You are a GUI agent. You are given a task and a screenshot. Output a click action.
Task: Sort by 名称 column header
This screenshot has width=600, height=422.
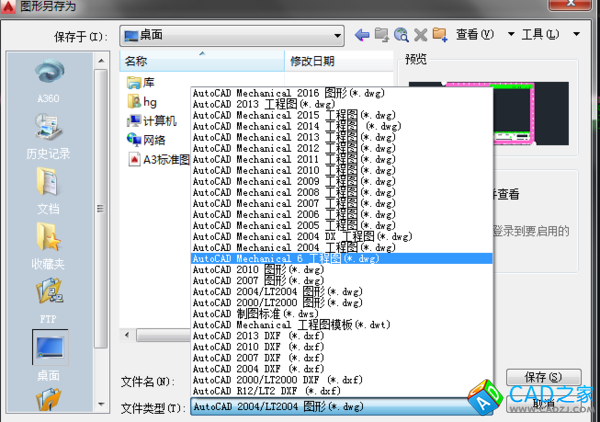[x=202, y=61]
